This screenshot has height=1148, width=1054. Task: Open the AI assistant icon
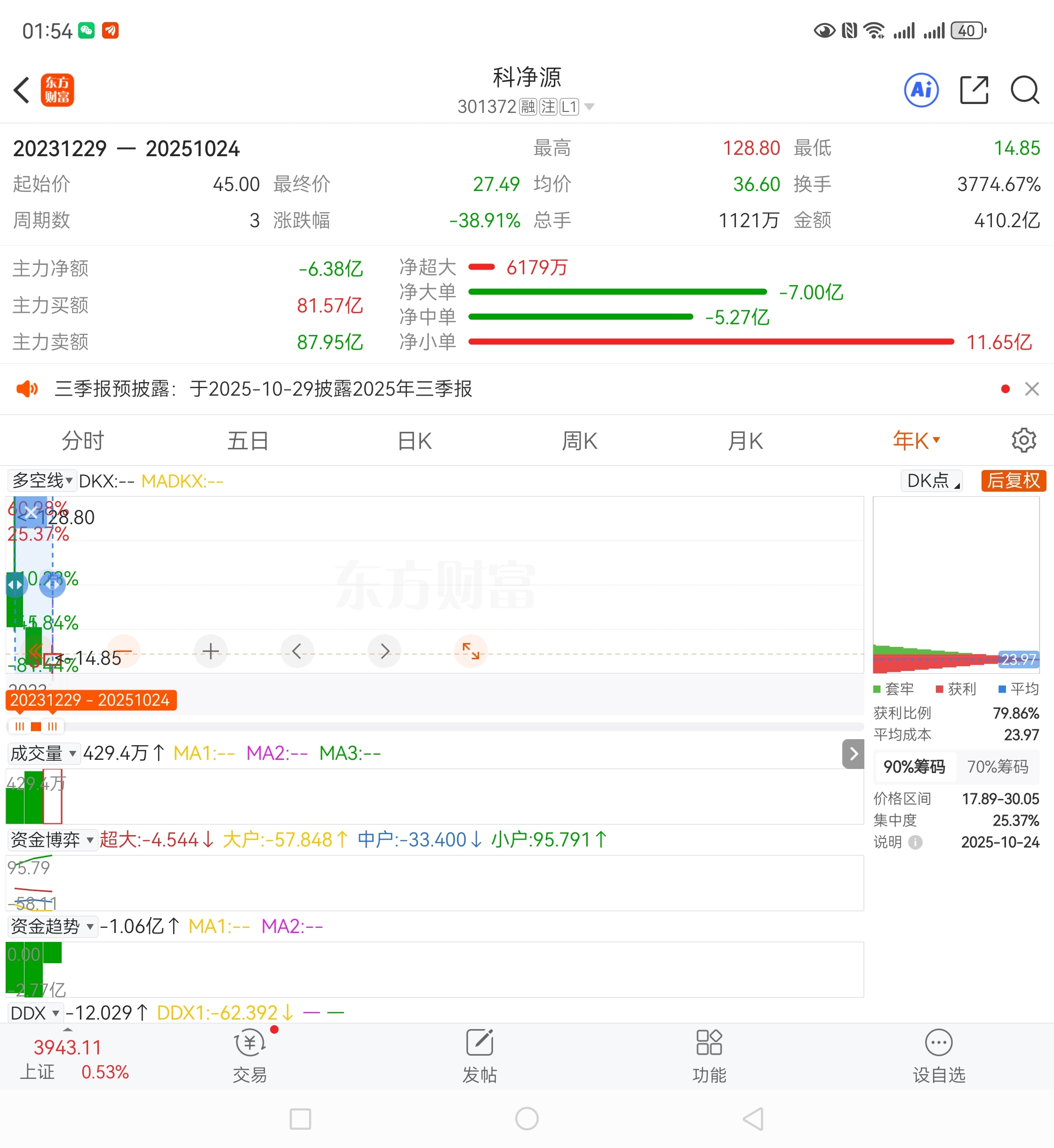(921, 90)
